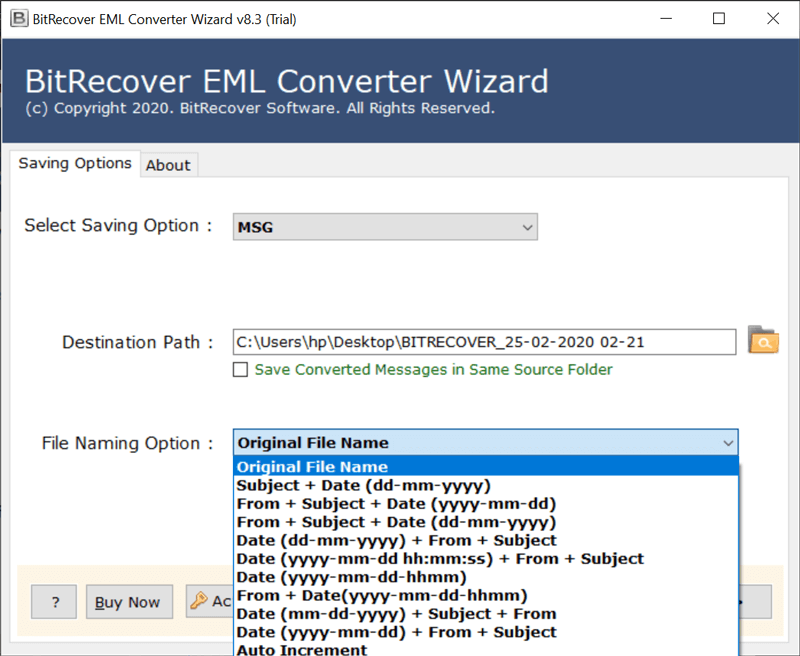
Task: Choose Auto Increment naming option
Action: click(486, 649)
